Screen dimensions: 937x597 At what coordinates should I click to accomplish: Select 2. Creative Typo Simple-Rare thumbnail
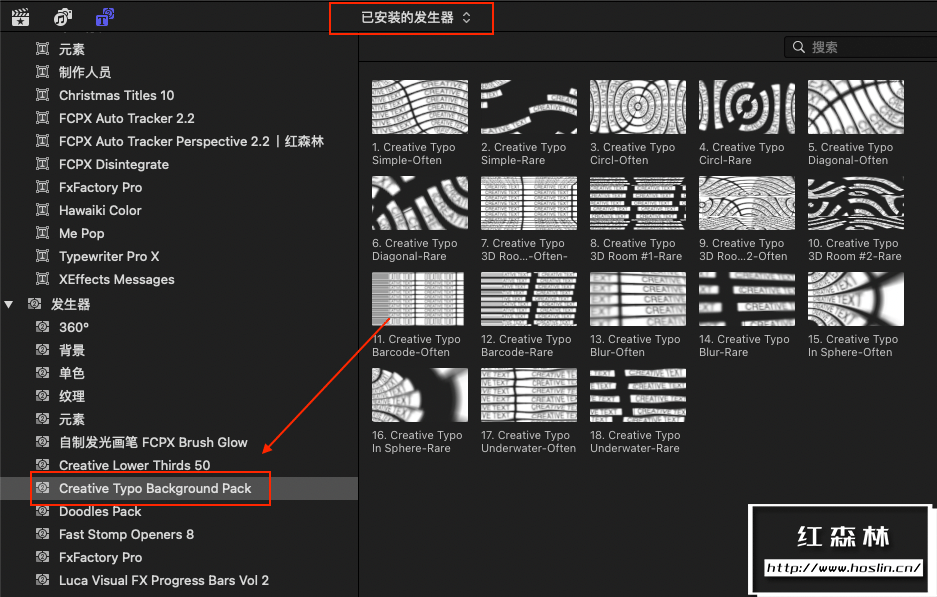pos(529,107)
